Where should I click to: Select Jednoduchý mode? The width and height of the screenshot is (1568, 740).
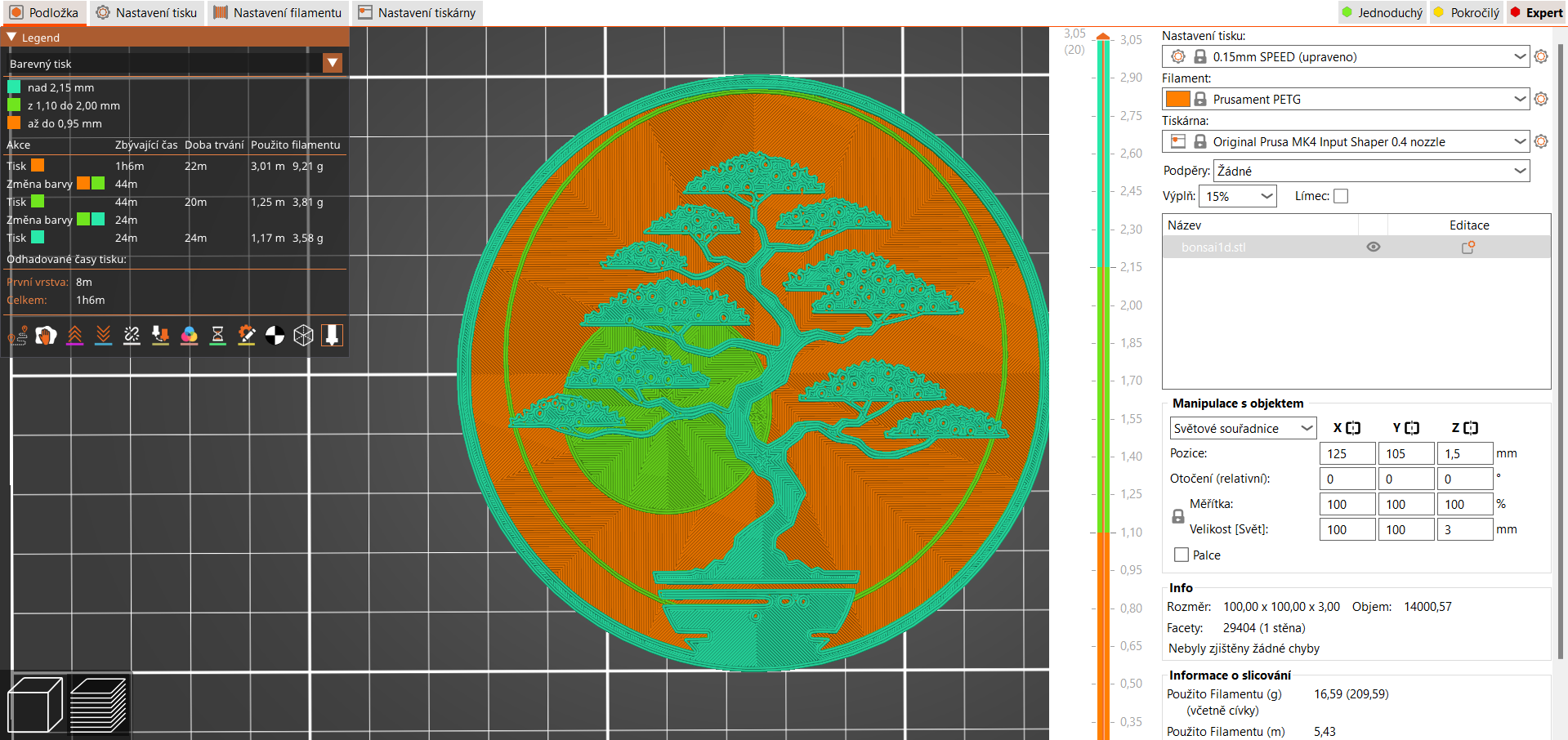coord(1382,12)
